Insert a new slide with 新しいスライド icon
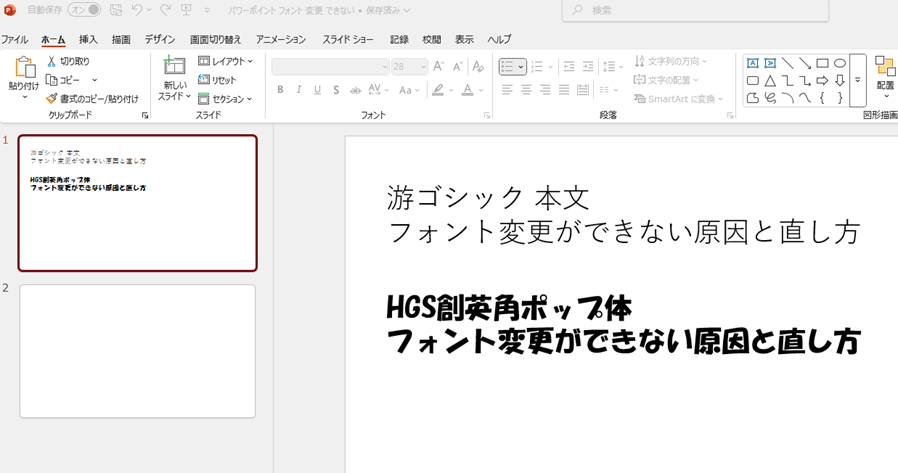This screenshot has height=473, width=898. (x=174, y=65)
